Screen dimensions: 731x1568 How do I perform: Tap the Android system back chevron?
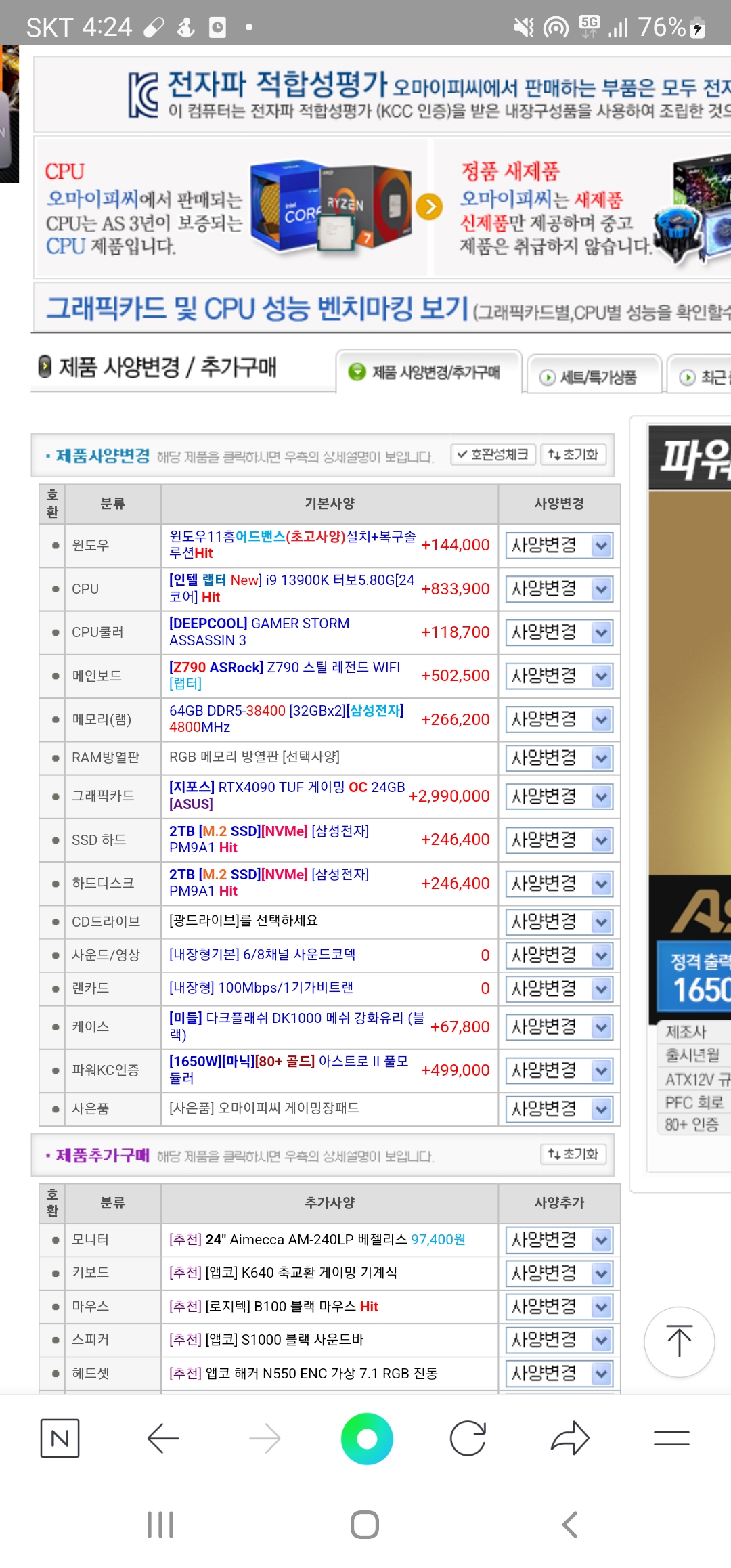[570, 1525]
